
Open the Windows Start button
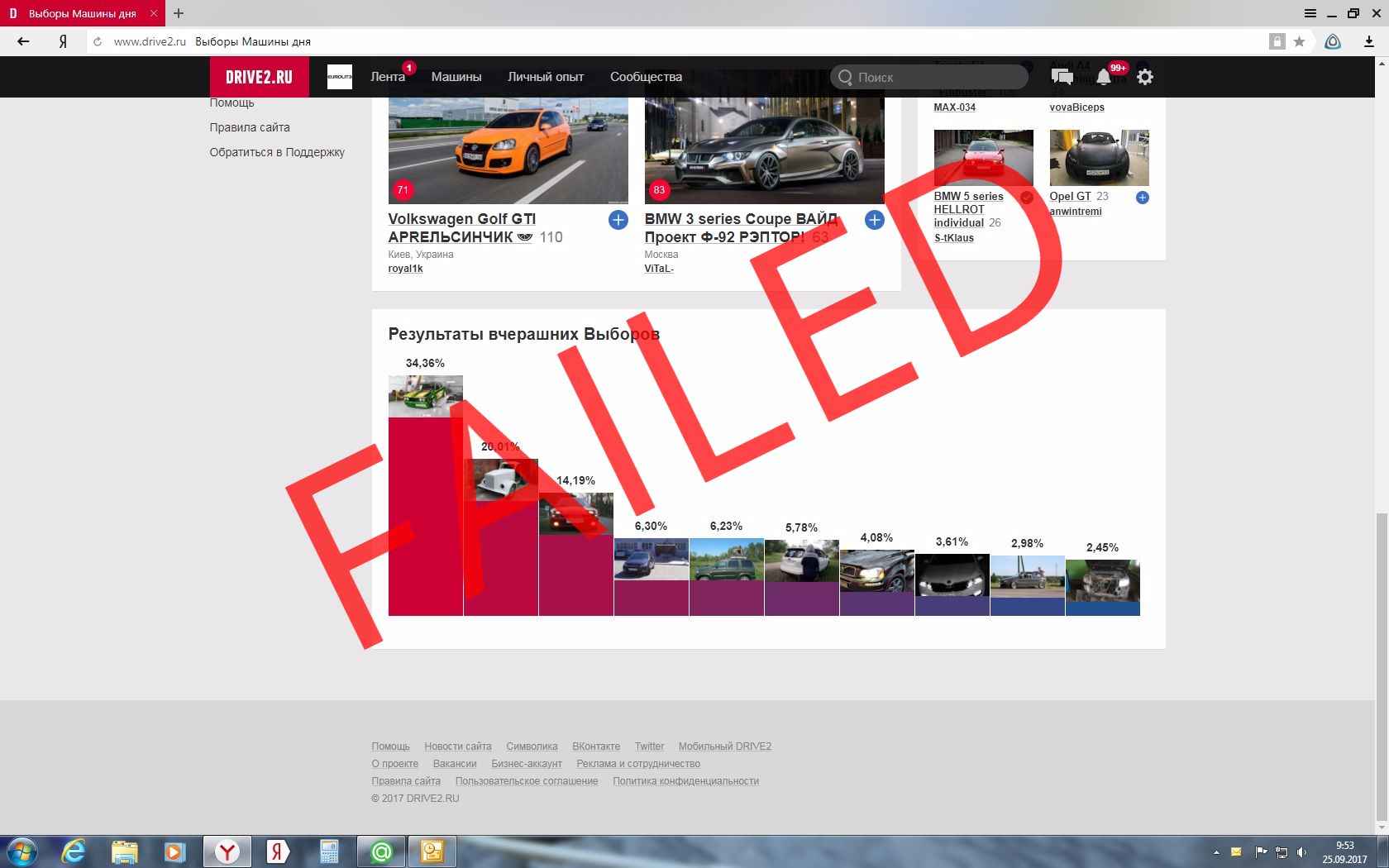(22, 851)
